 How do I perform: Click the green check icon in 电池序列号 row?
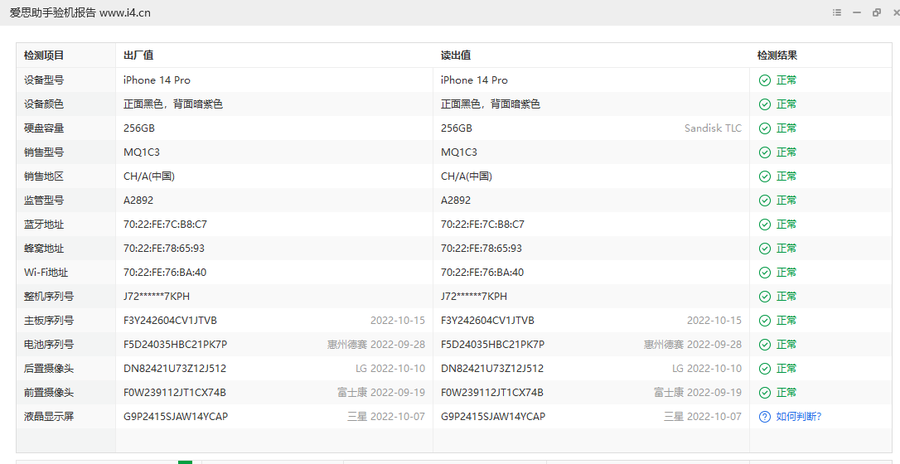click(765, 345)
